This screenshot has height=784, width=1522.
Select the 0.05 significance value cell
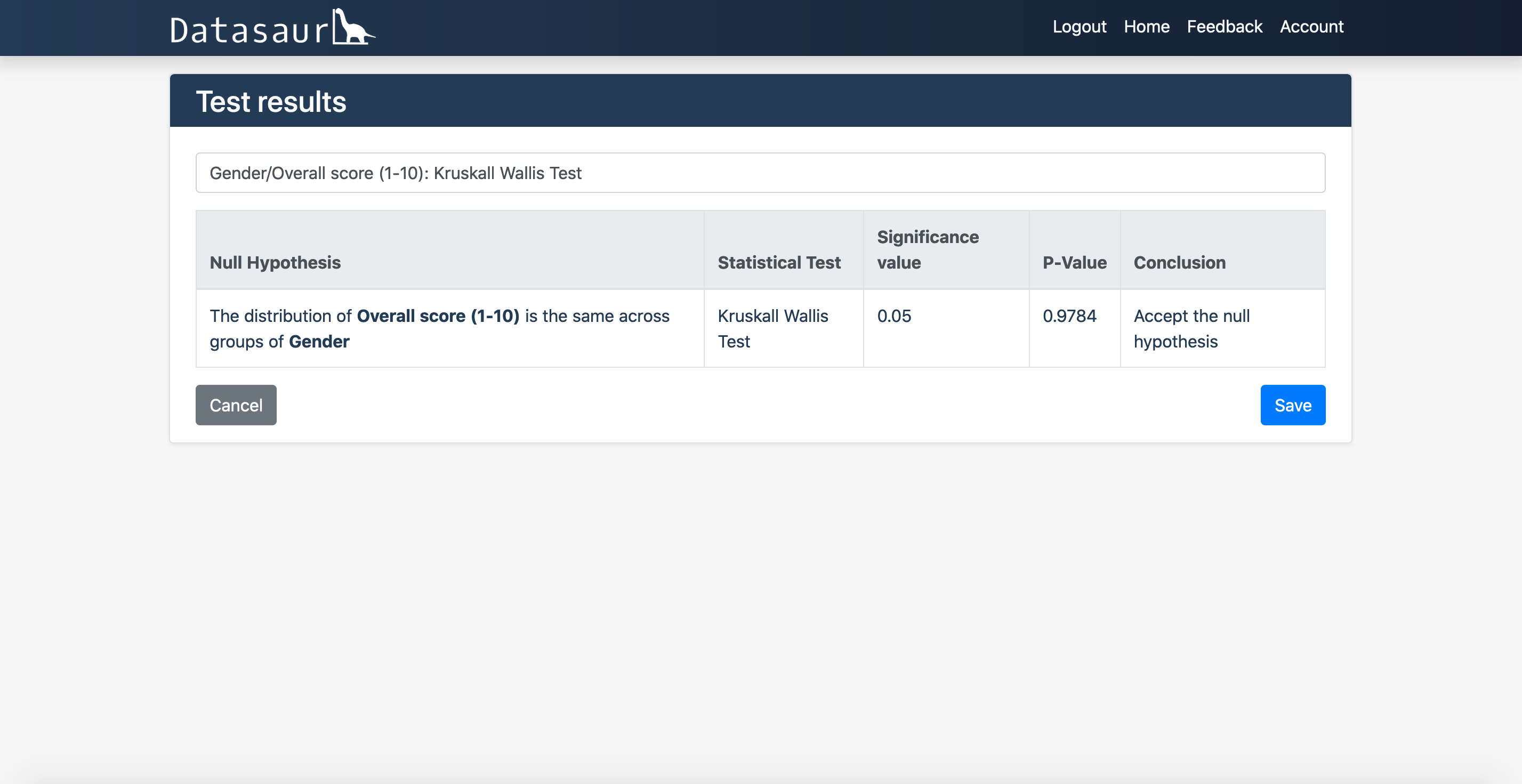click(893, 316)
